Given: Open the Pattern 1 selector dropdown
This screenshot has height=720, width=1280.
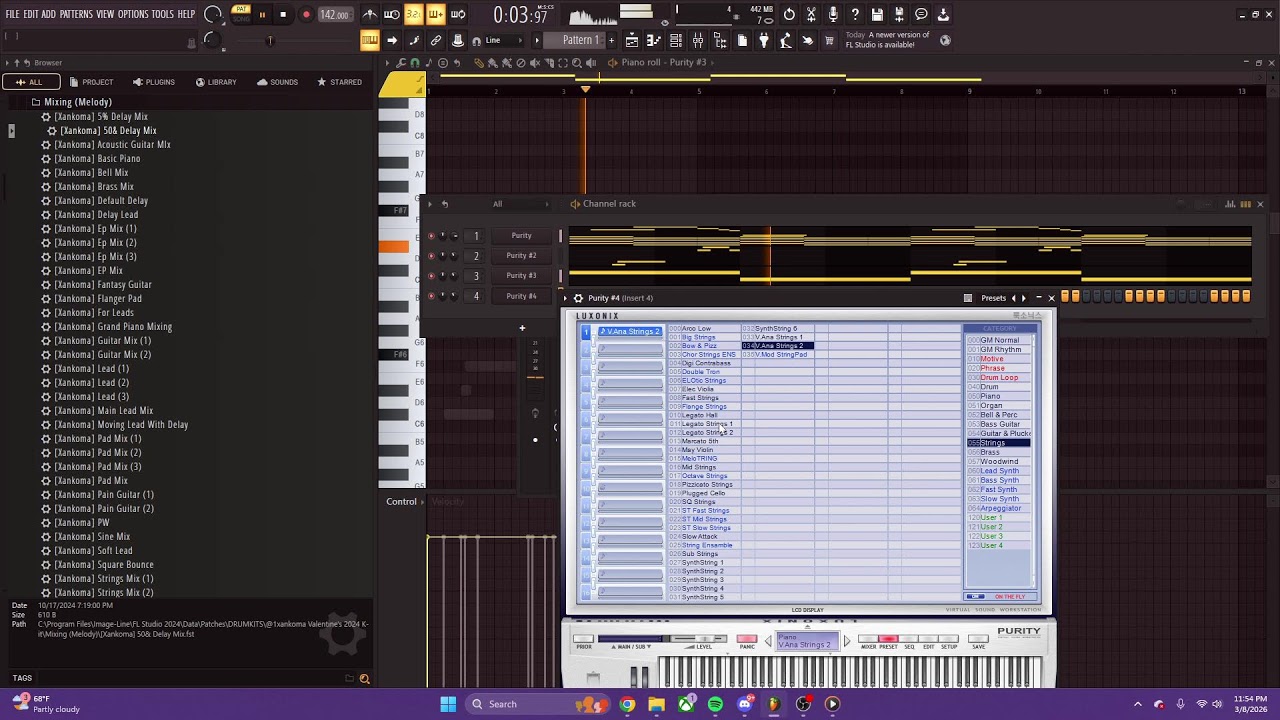Looking at the screenshot, I should click(580, 40).
